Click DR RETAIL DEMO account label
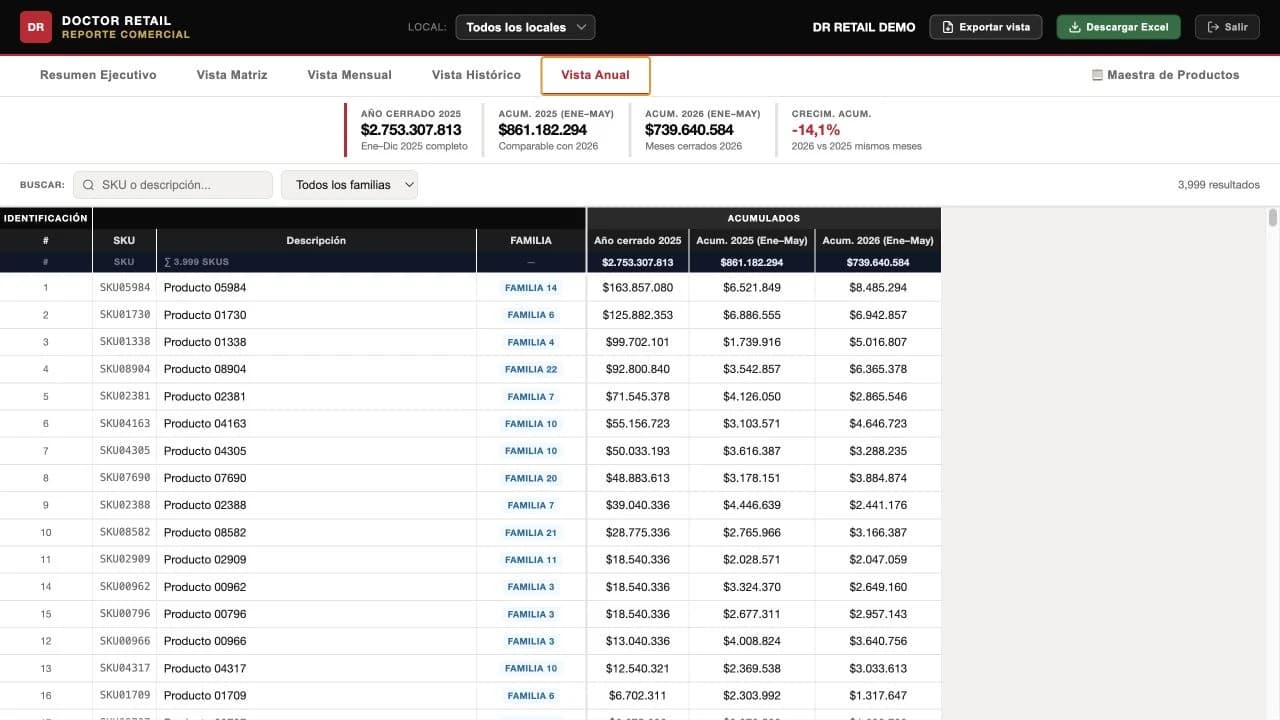 864,27
